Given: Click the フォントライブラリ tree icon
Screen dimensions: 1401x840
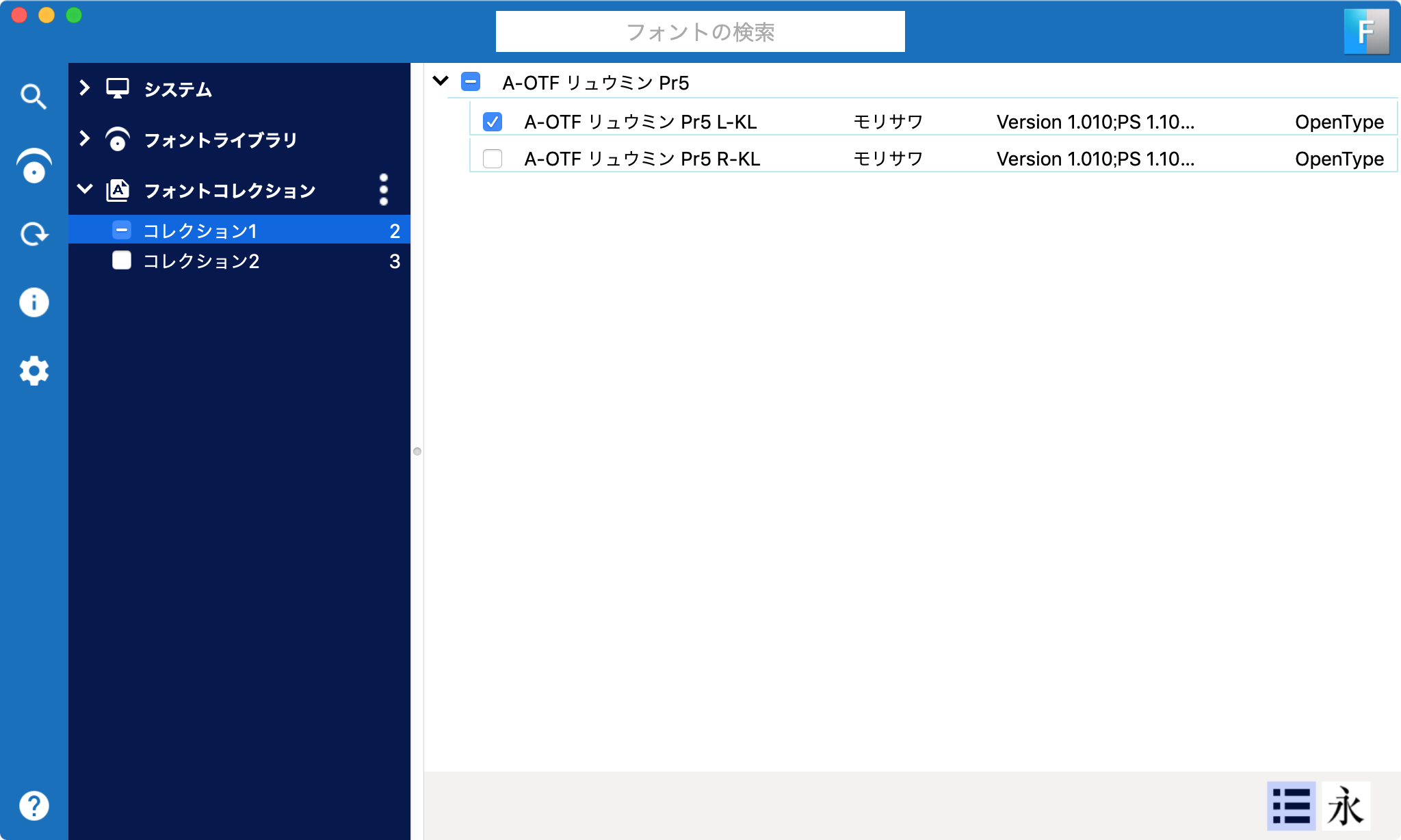Looking at the screenshot, I should click(x=118, y=140).
